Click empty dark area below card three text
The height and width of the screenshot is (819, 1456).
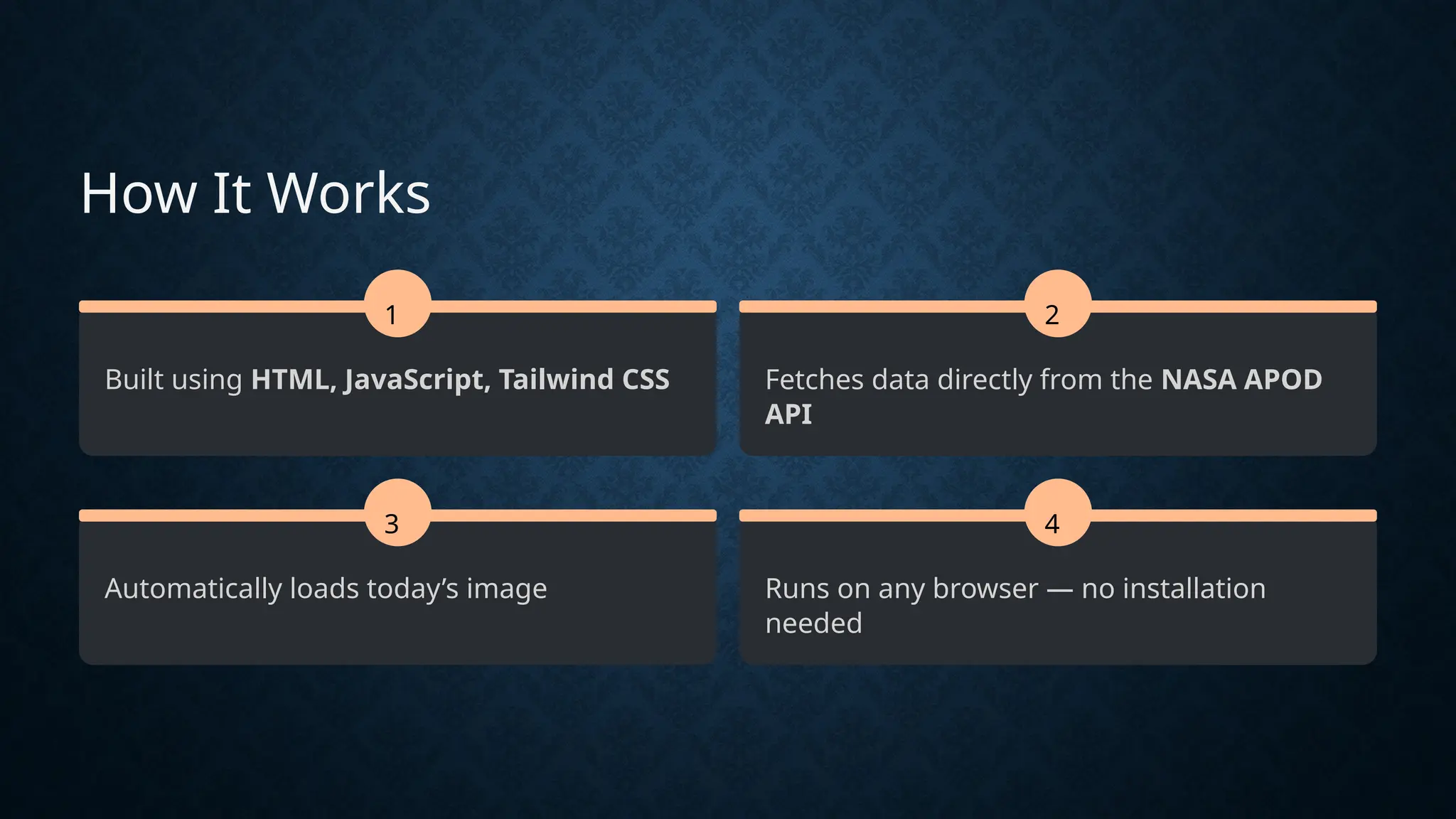click(x=397, y=635)
